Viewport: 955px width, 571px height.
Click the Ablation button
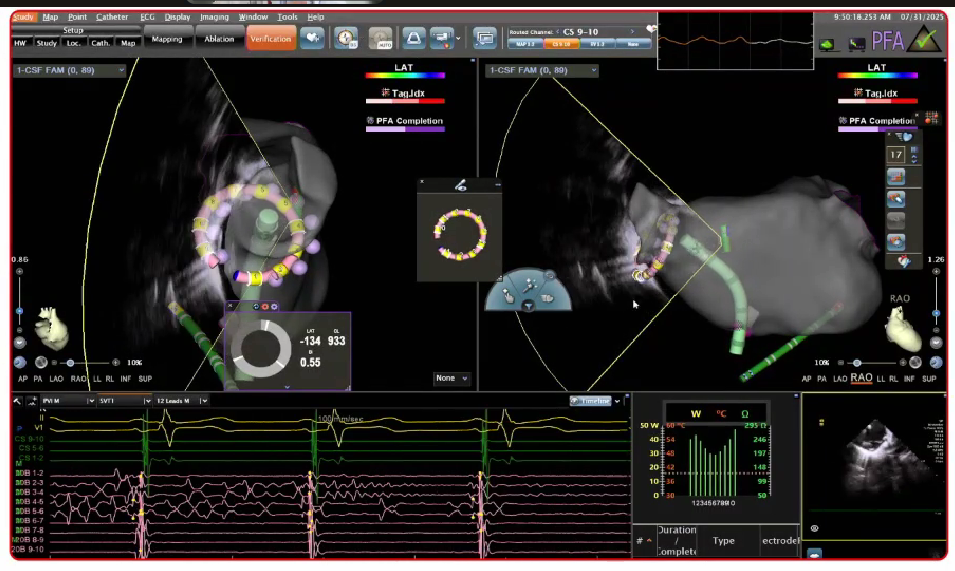(219, 39)
